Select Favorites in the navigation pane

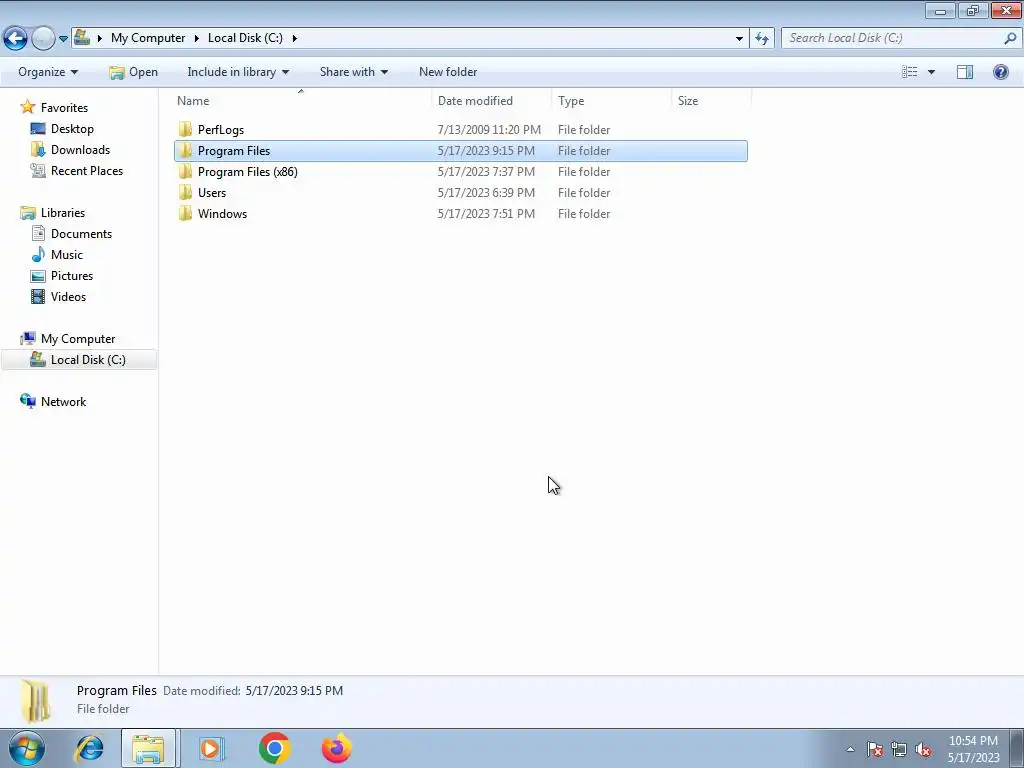pos(64,108)
